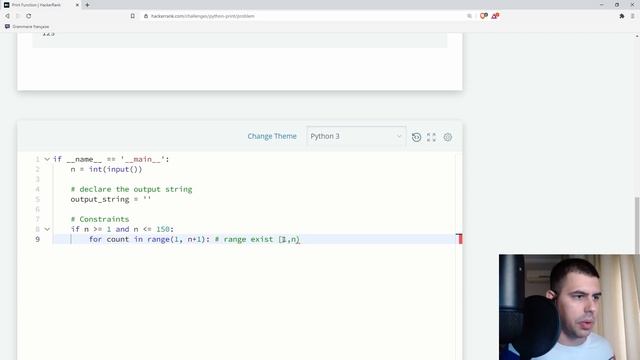Click the comment '# declare the output string'
The image size is (640, 360).
tap(131, 189)
